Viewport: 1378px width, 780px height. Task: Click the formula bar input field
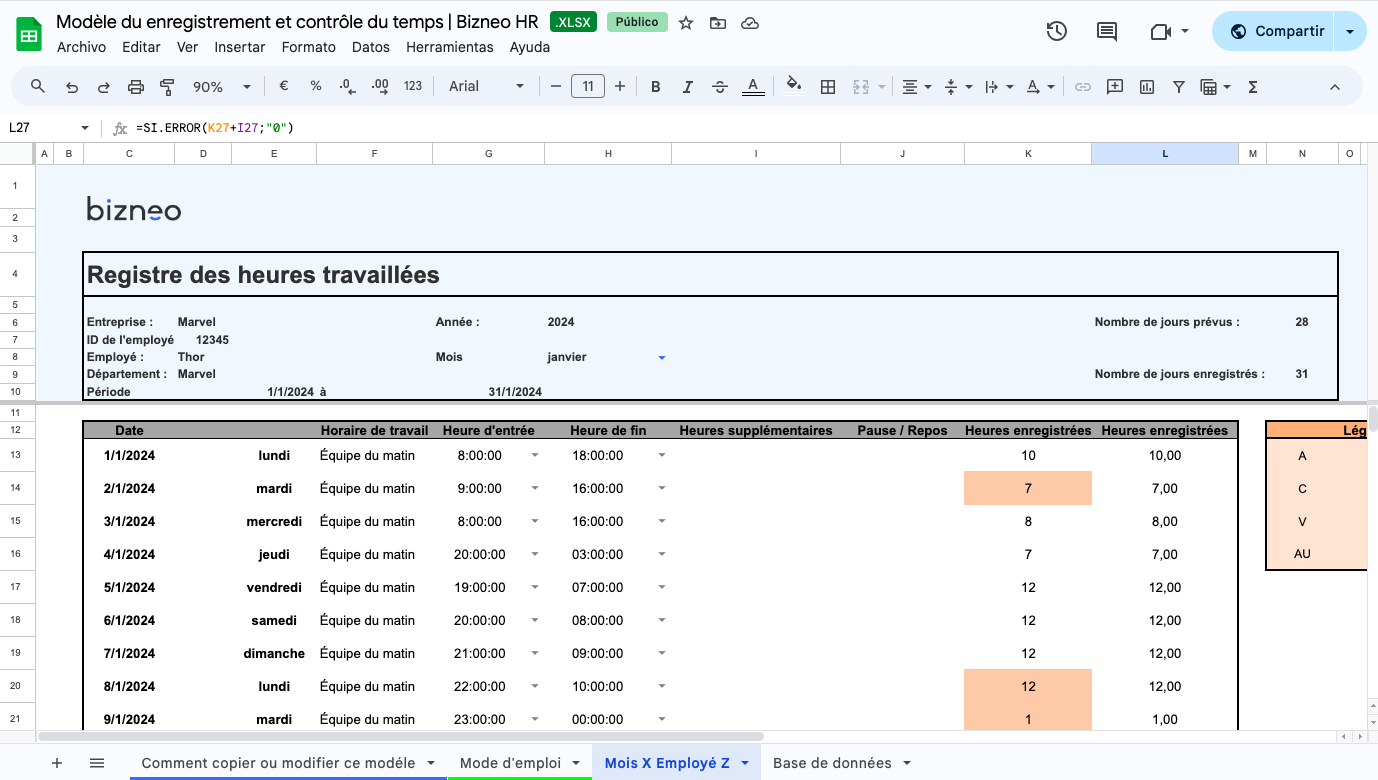[x=700, y=128]
